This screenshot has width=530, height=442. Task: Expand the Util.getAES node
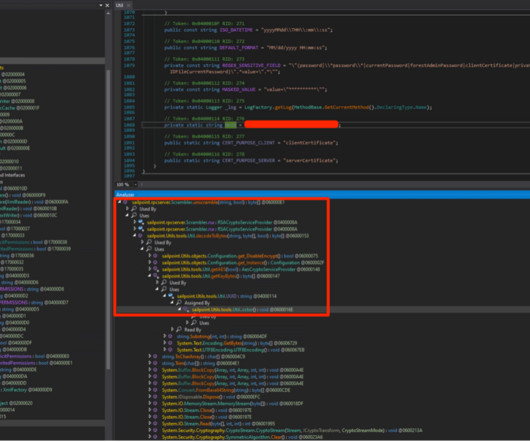150,269
